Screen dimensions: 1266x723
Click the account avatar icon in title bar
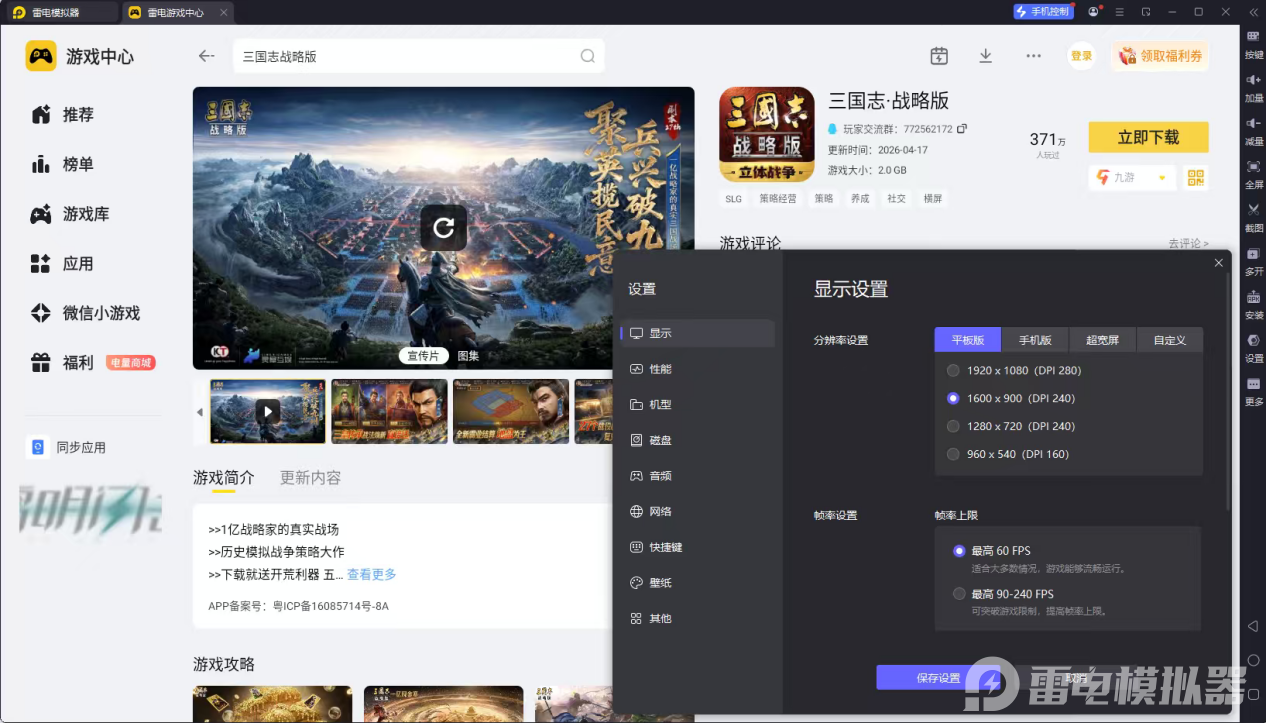1094,12
